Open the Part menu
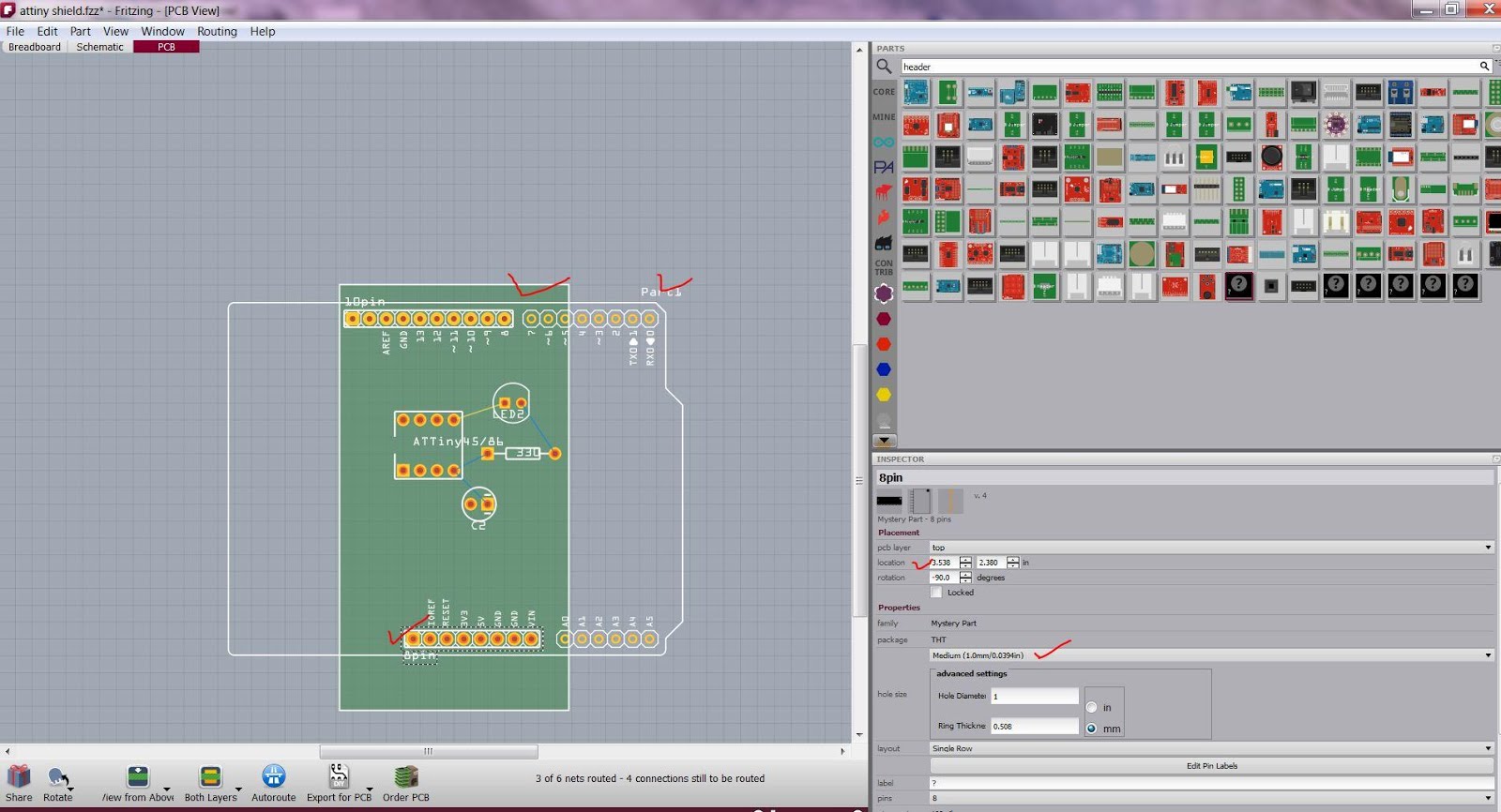1501x812 pixels. [x=81, y=31]
